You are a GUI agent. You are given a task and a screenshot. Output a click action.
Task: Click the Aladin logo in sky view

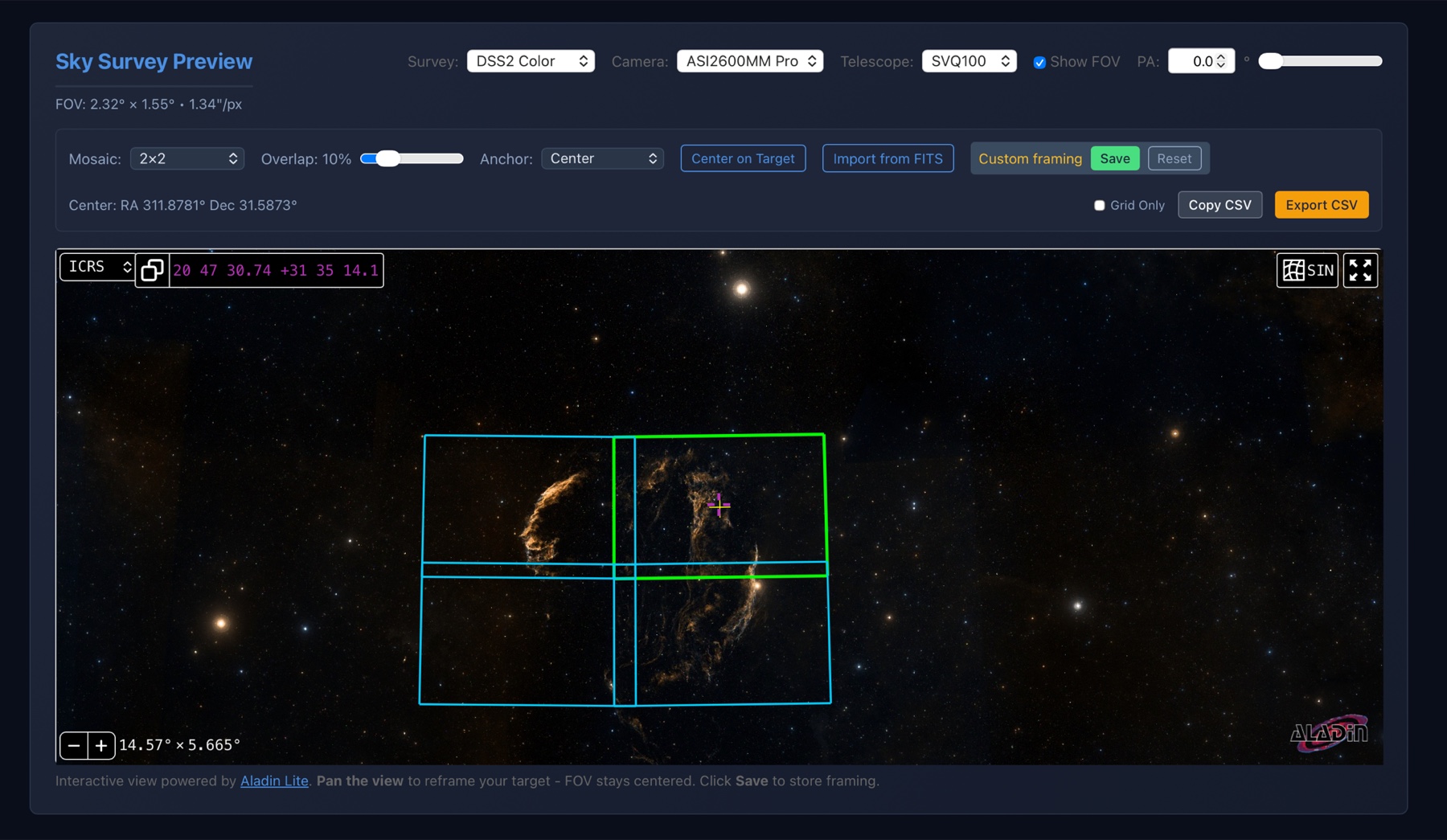point(1329,732)
